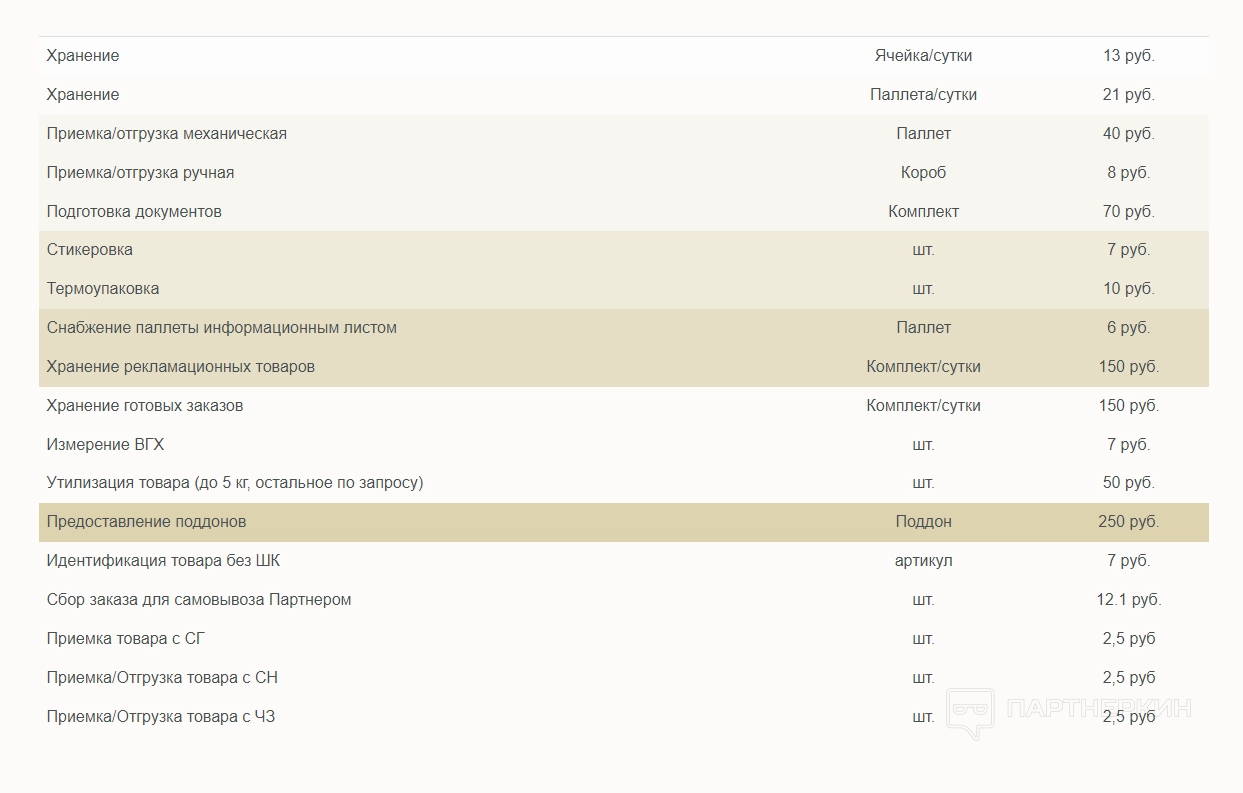
Task: Select highlighted Предоставление поддонов row
Action: [x=147, y=522]
